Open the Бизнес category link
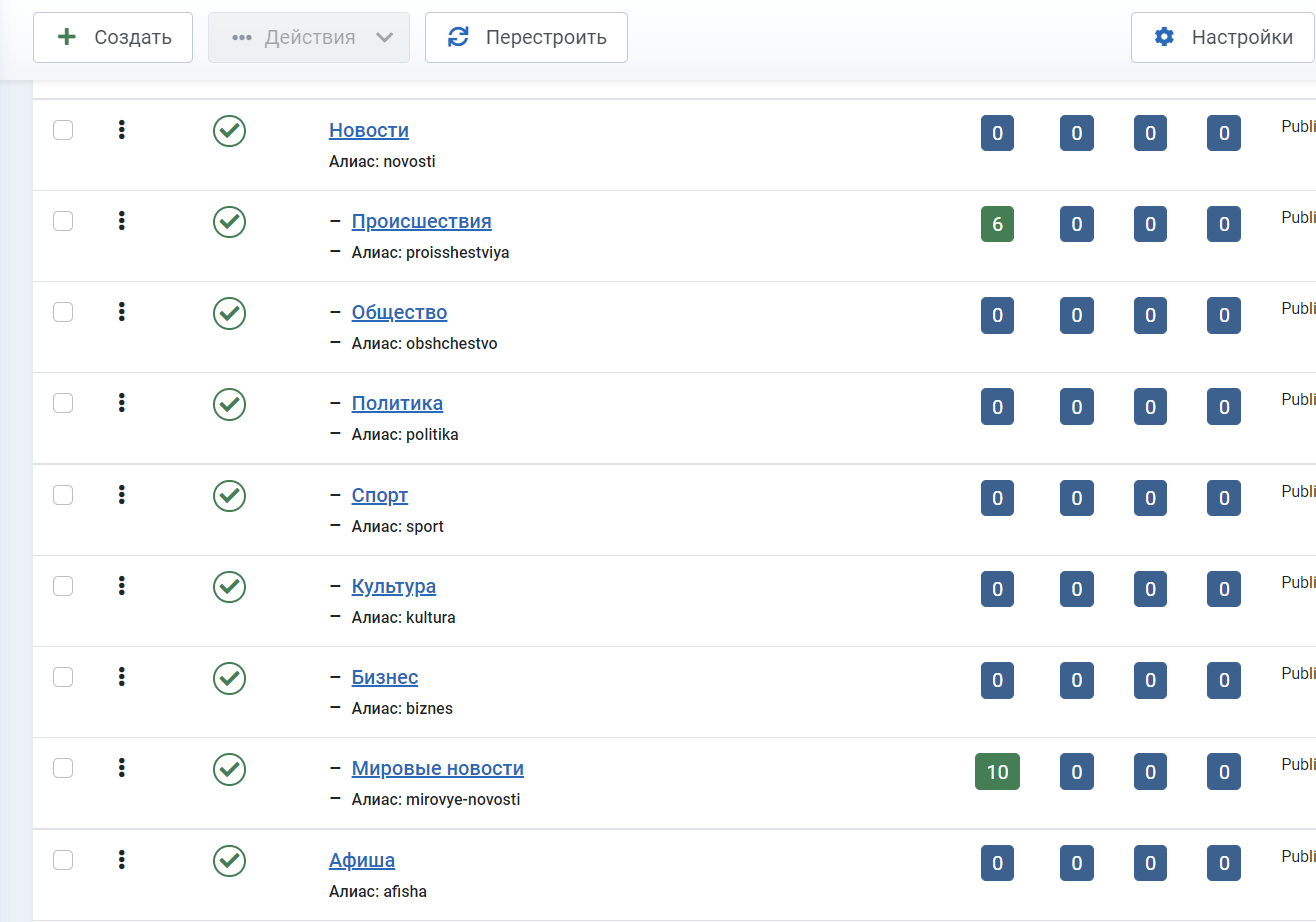1316x922 pixels. coord(384,678)
